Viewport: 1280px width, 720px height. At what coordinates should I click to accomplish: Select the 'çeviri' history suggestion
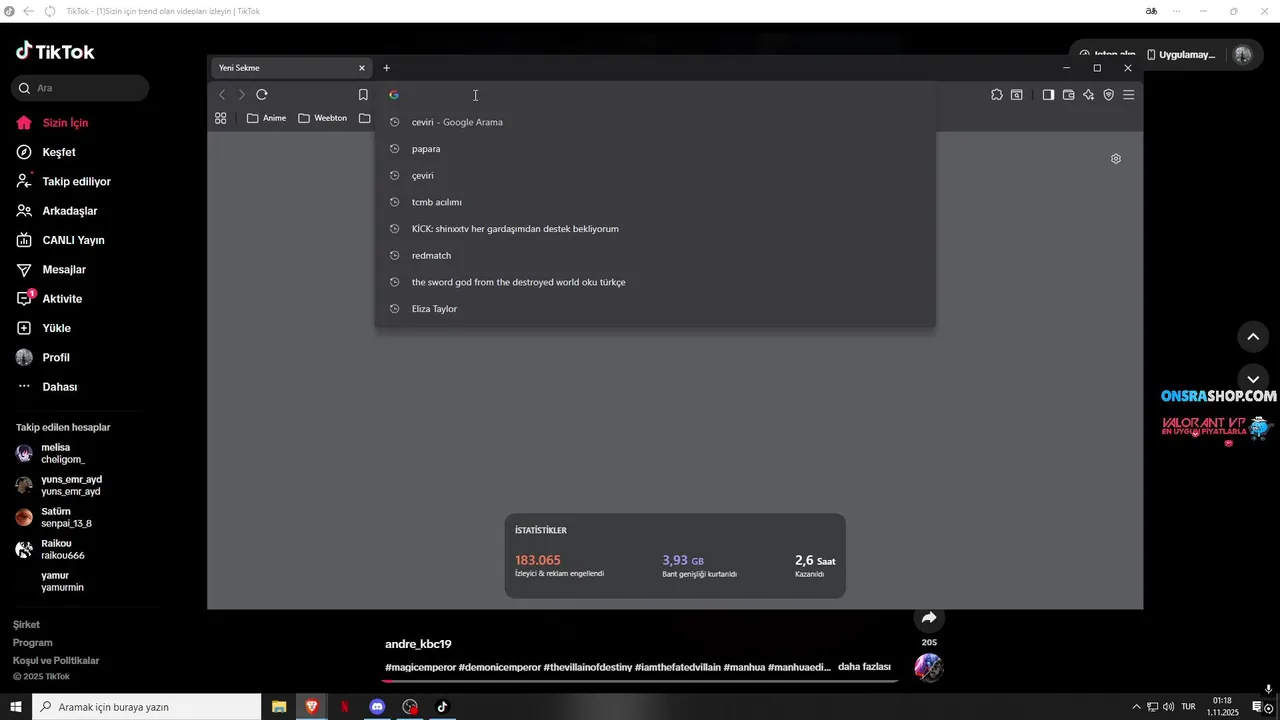click(655, 175)
